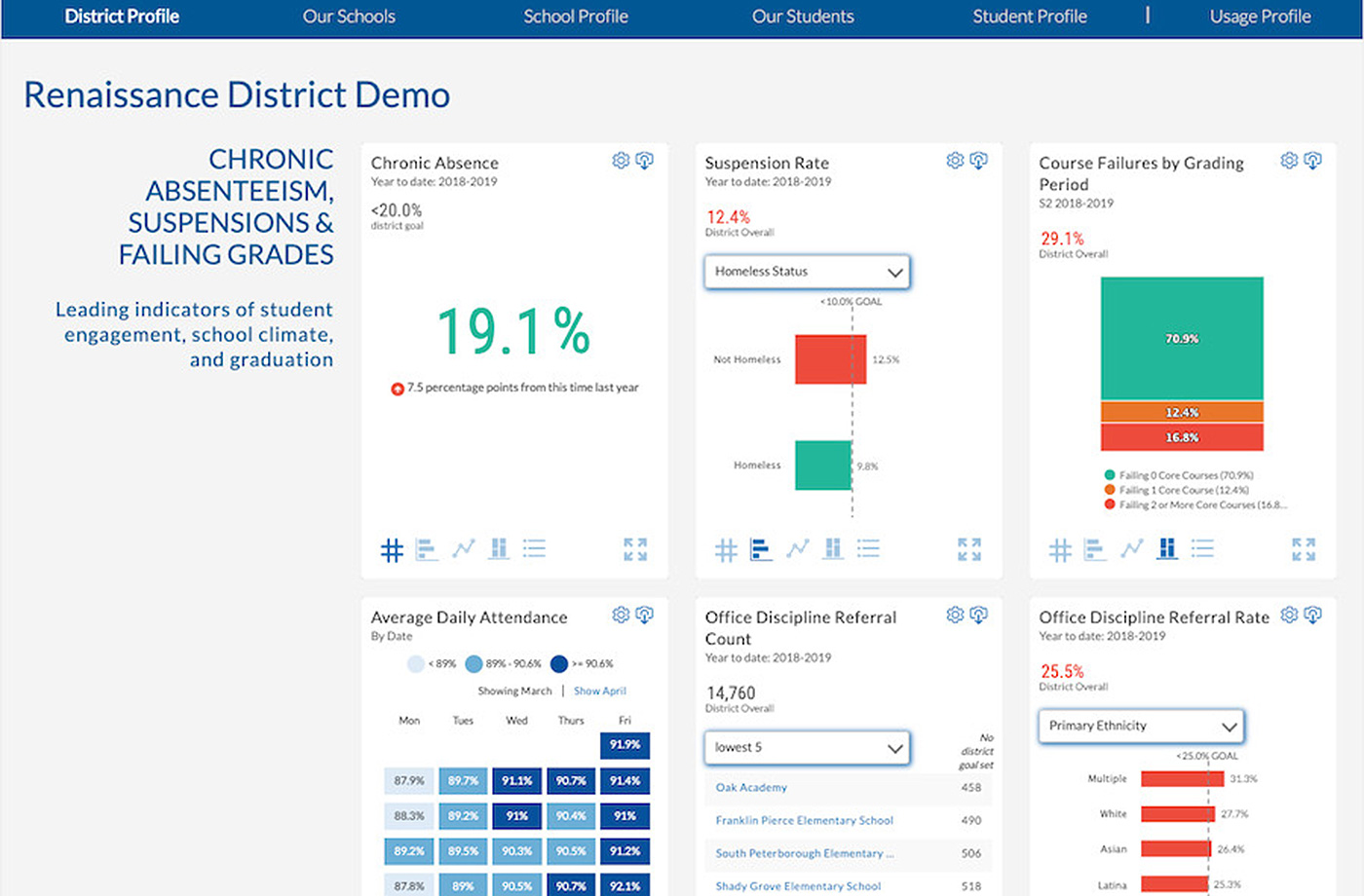Switch to School Profile tab

tap(576, 17)
